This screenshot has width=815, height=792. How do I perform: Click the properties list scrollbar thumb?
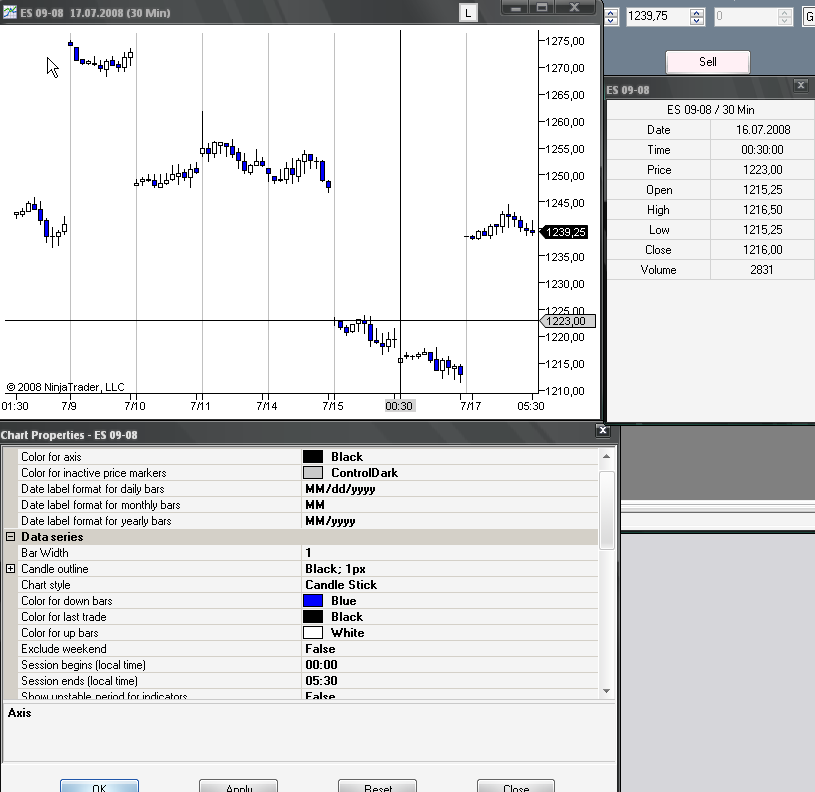(x=607, y=510)
